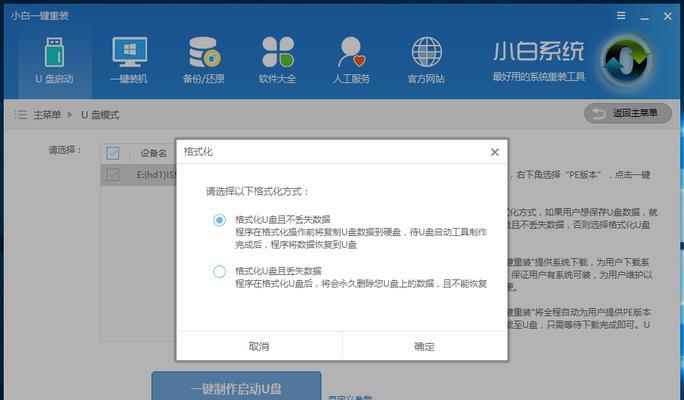Click the 设备名 column header

tap(153, 153)
